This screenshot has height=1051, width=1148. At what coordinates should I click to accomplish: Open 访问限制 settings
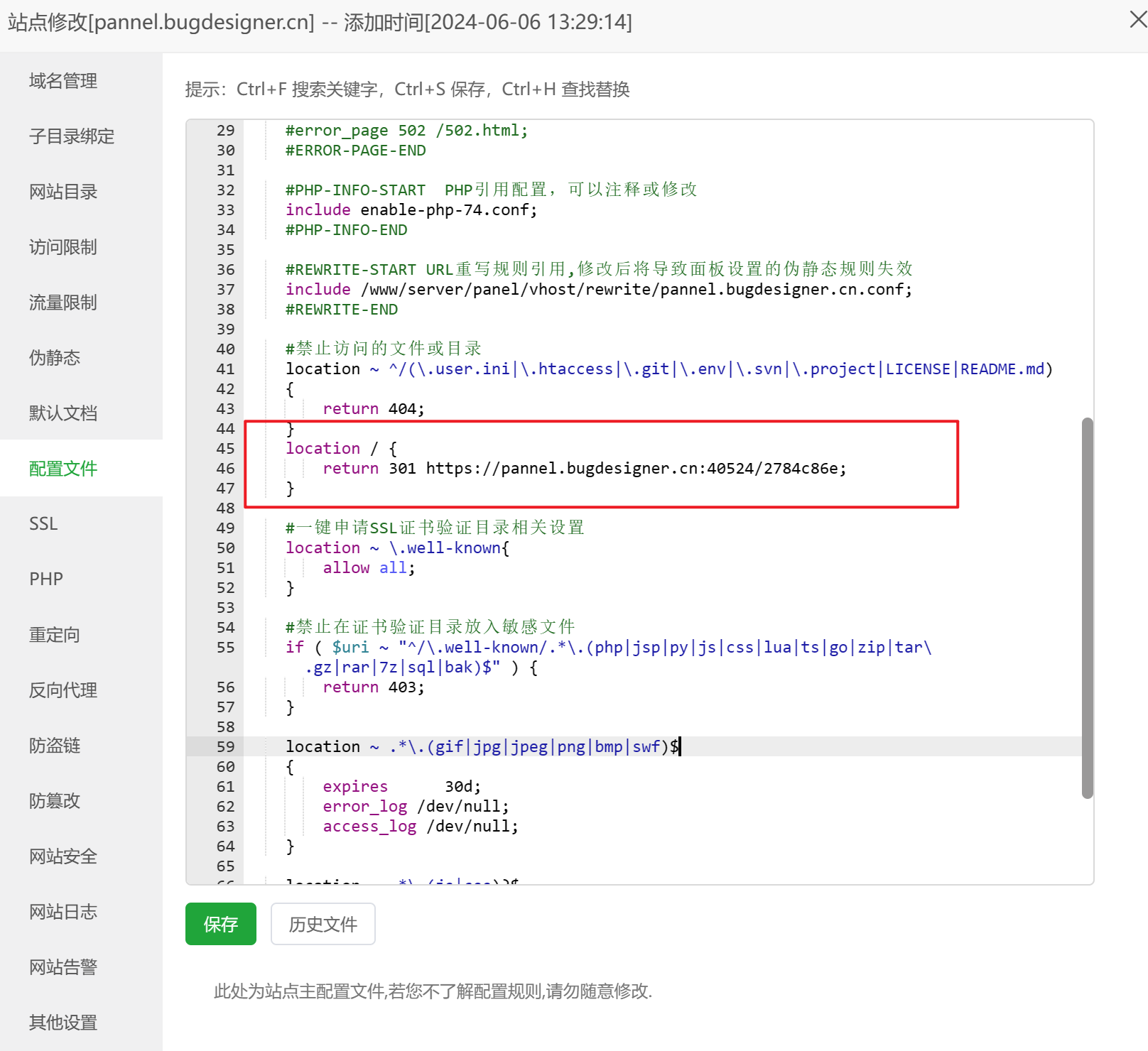click(x=63, y=247)
